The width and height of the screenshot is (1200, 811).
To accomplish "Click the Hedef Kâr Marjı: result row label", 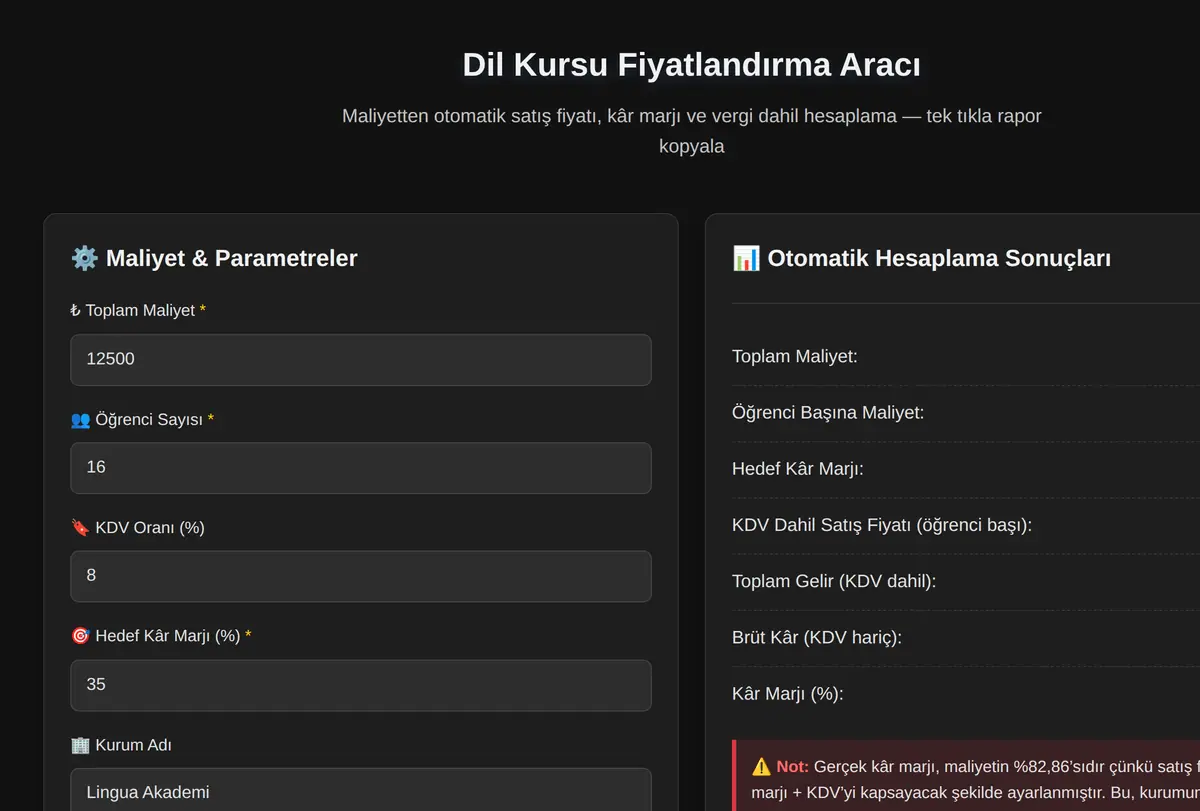I will pos(797,468).
